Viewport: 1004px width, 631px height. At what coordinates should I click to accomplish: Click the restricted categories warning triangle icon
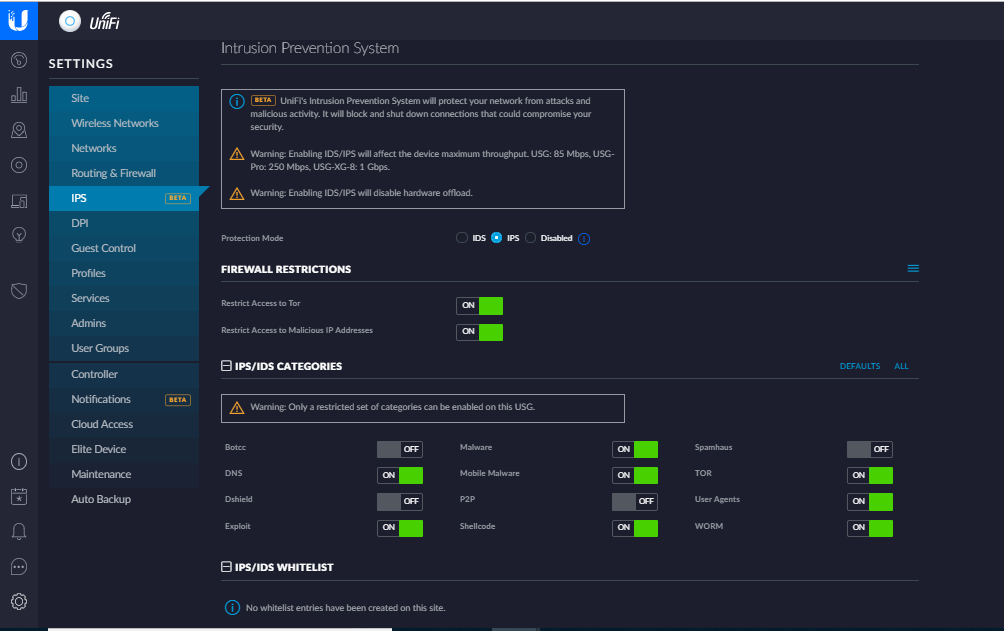click(237, 408)
